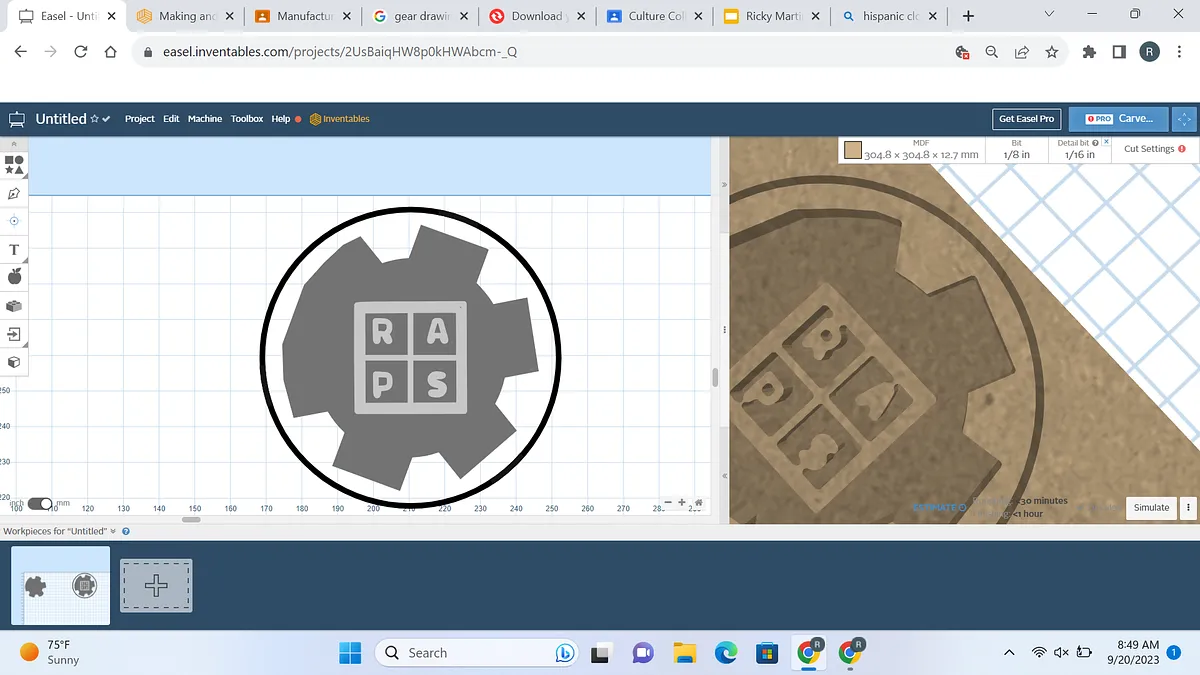Open the Toolbox menu
1200x675 pixels.
click(247, 119)
